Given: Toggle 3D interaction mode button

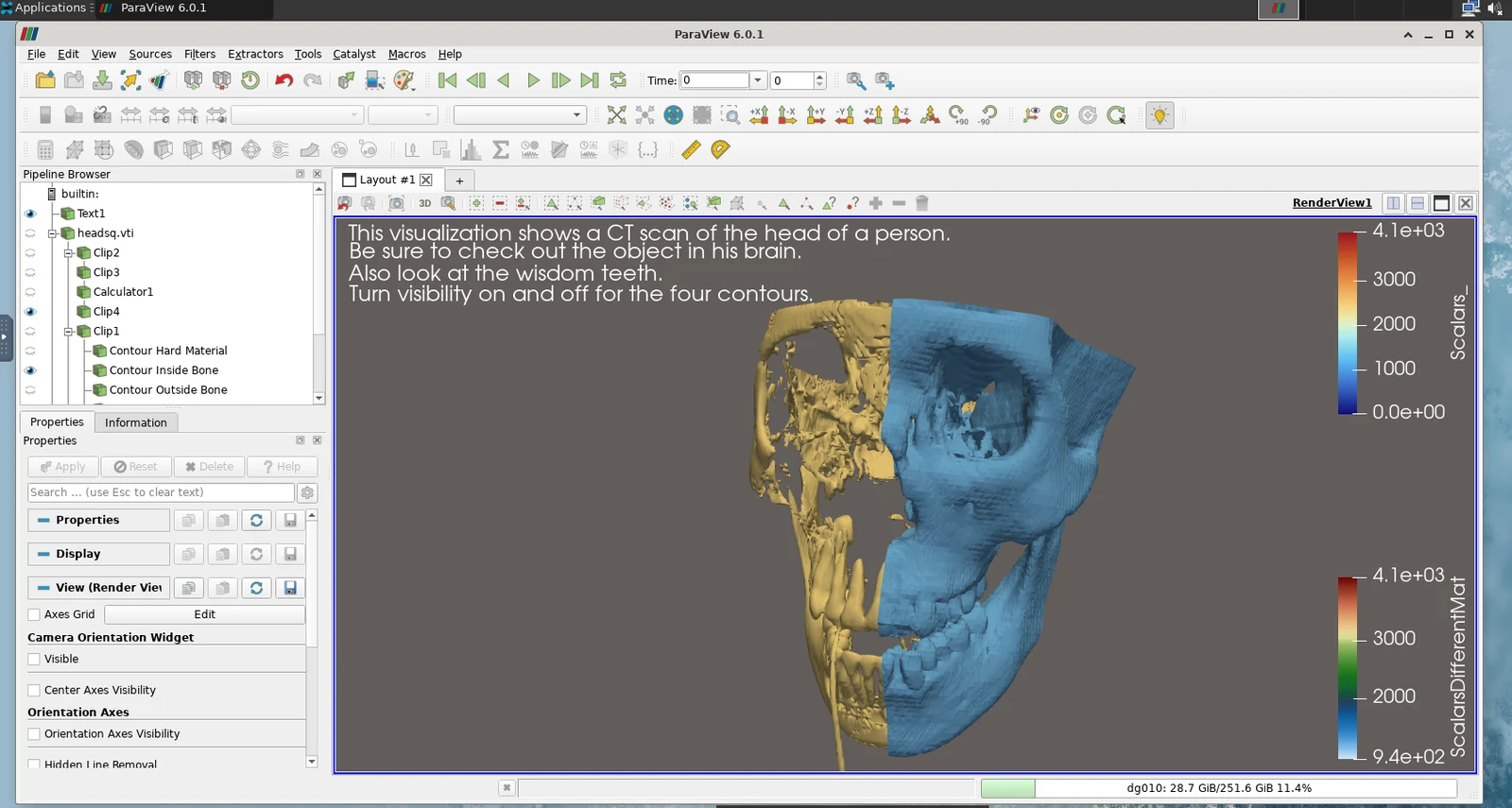Looking at the screenshot, I should (425, 203).
